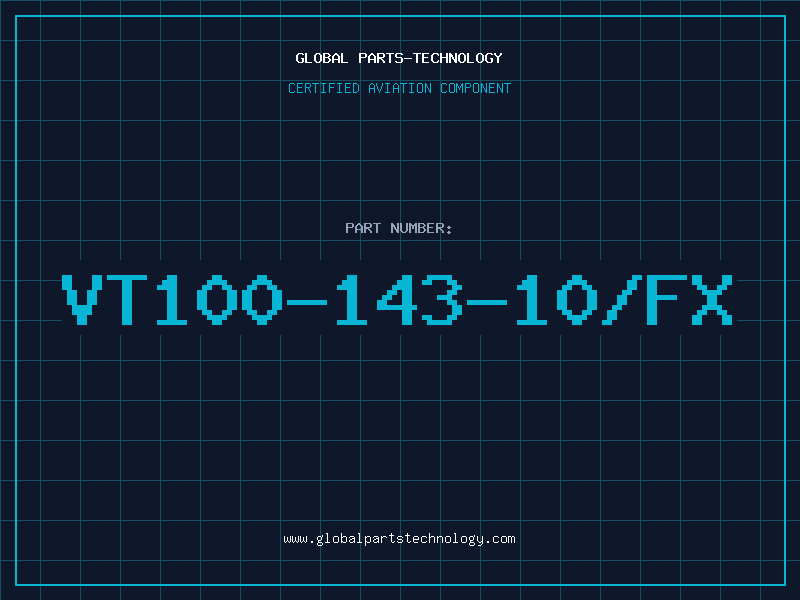
Task: Select the part number VT100-143-10/FX
Action: 397,299
